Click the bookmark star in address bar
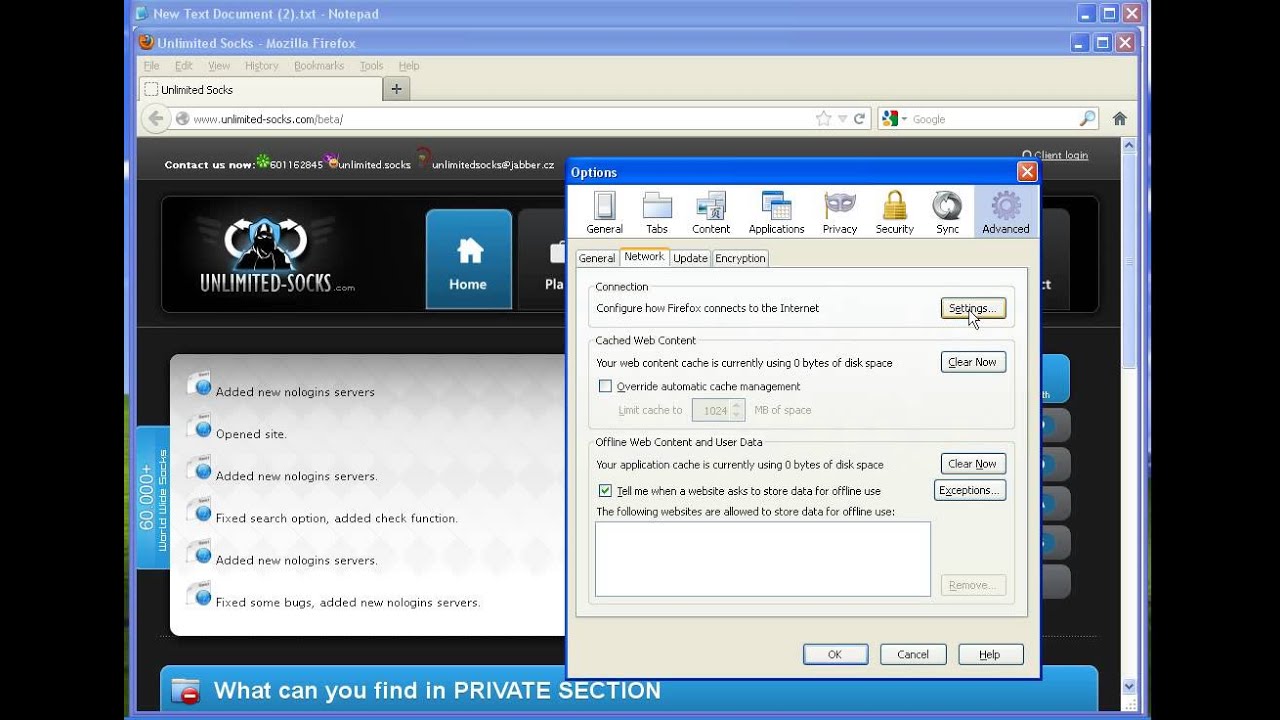This screenshot has width=1280, height=720. (x=823, y=118)
